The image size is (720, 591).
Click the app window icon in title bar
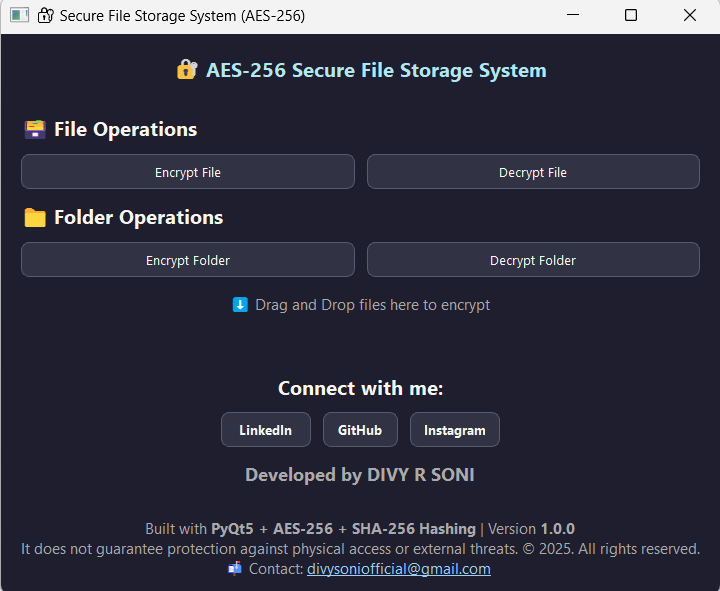point(19,16)
